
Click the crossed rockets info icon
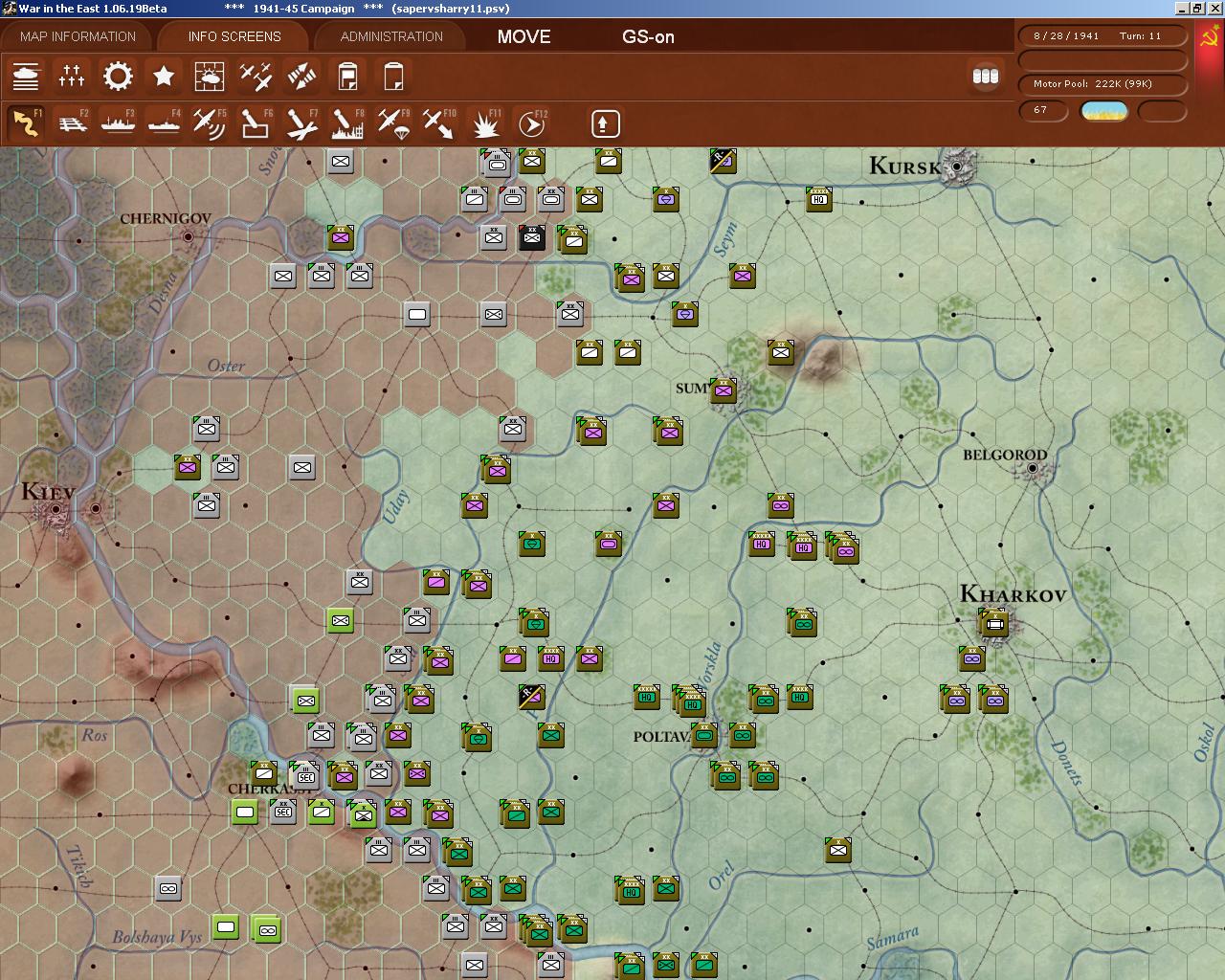click(x=301, y=77)
